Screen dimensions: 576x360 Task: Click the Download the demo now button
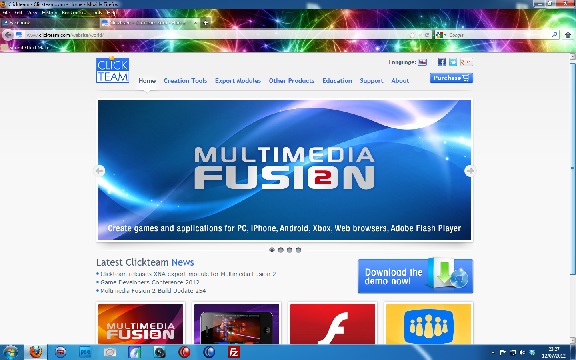coord(415,276)
